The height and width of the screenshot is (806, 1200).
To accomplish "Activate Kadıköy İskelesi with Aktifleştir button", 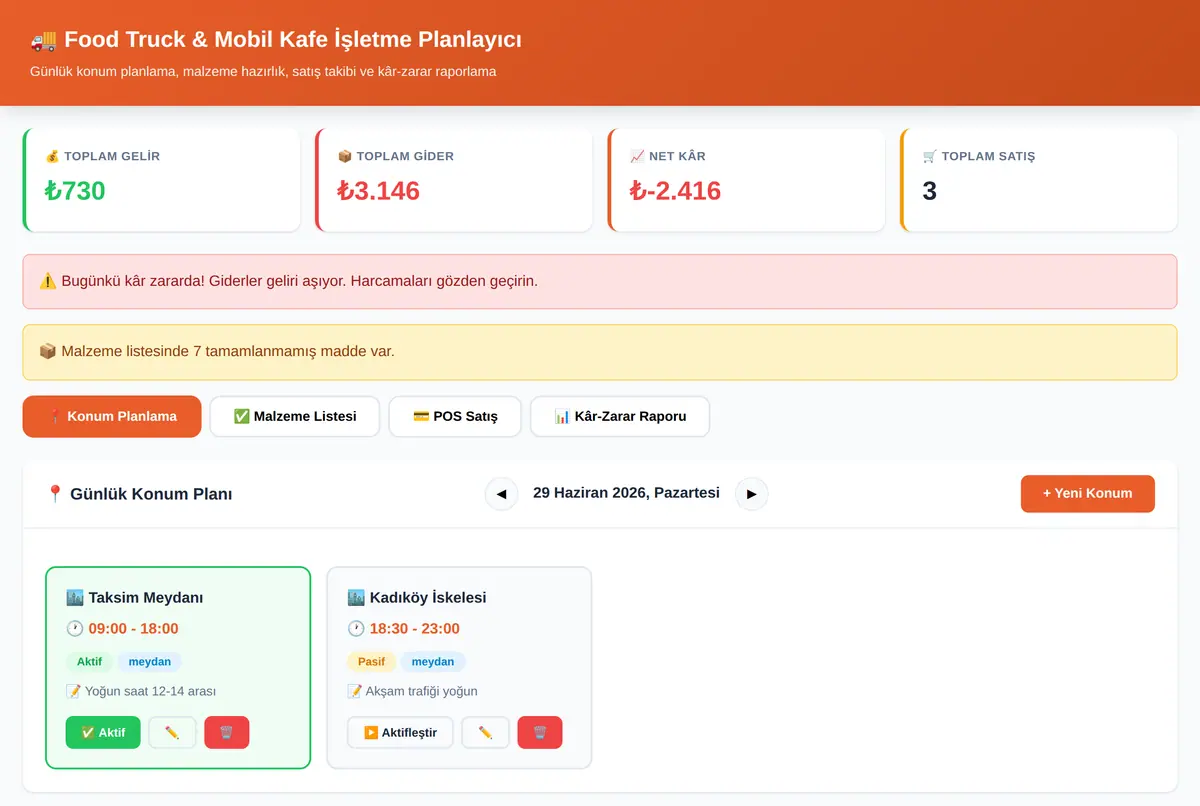I will tap(400, 732).
